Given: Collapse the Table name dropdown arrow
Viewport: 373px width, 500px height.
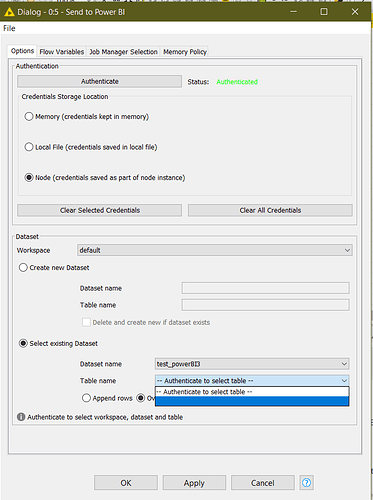Looking at the screenshot, I should click(344, 381).
